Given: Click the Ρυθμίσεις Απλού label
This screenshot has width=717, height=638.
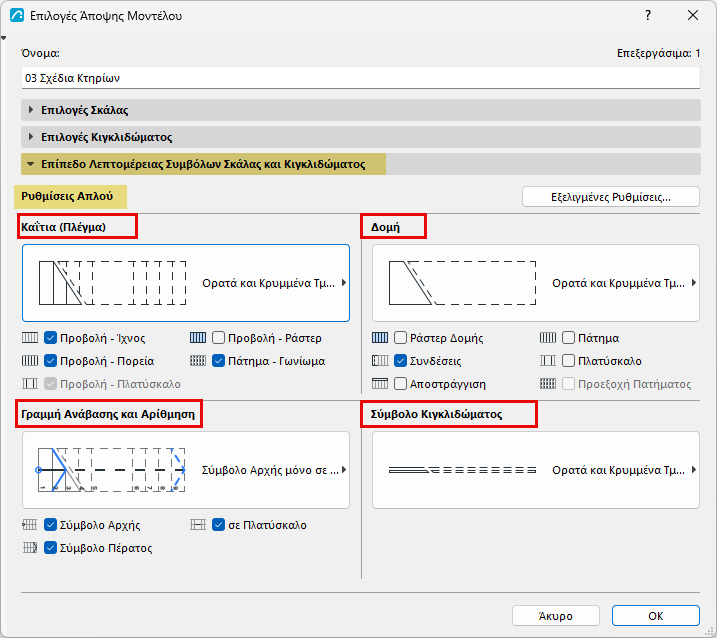Looking at the screenshot, I should [67, 196].
